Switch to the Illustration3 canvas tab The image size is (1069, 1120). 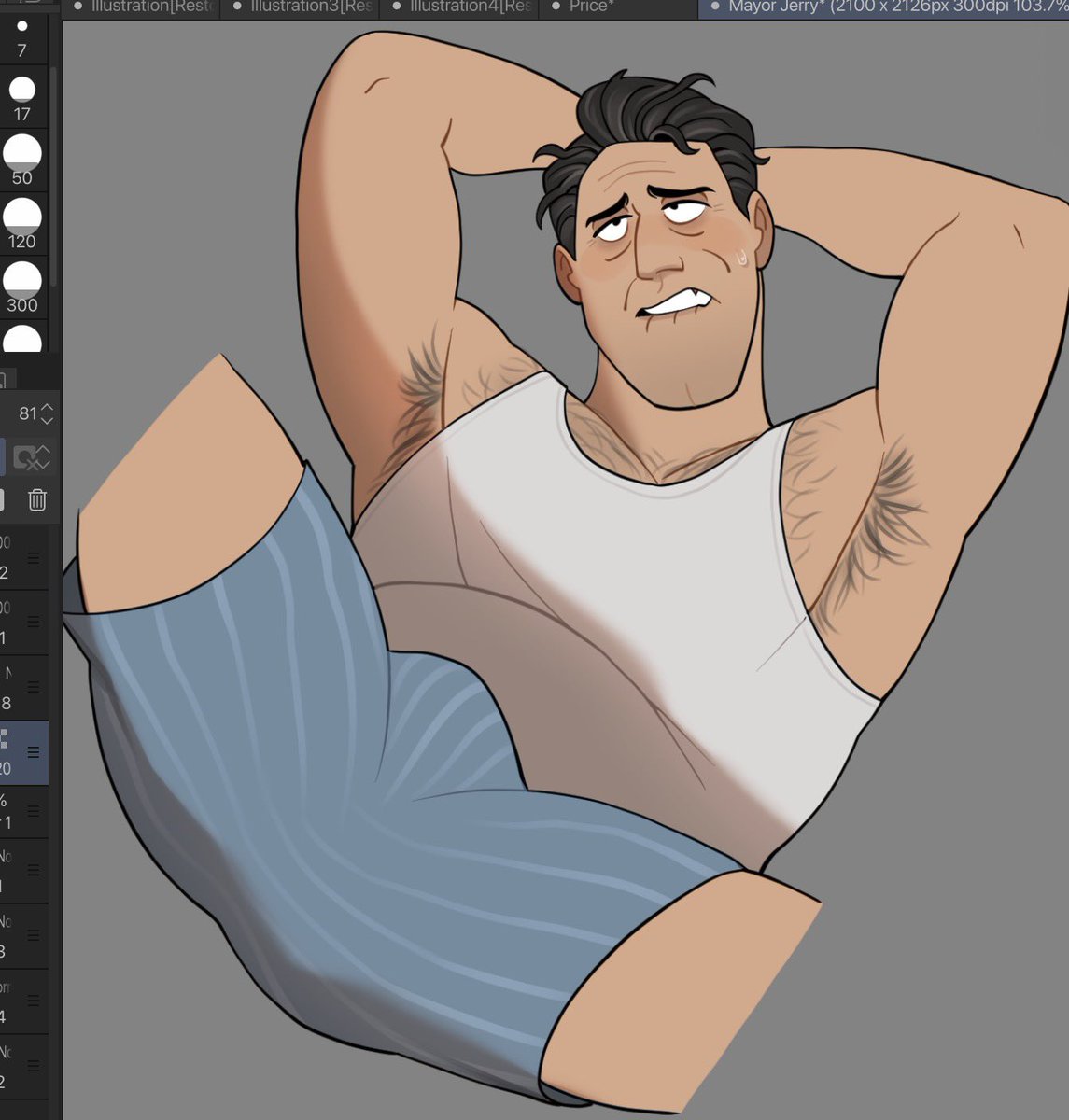299,6
